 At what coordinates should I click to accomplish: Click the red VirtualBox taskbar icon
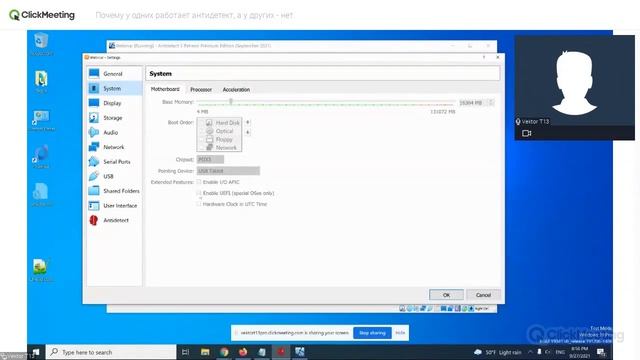(x=281, y=352)
